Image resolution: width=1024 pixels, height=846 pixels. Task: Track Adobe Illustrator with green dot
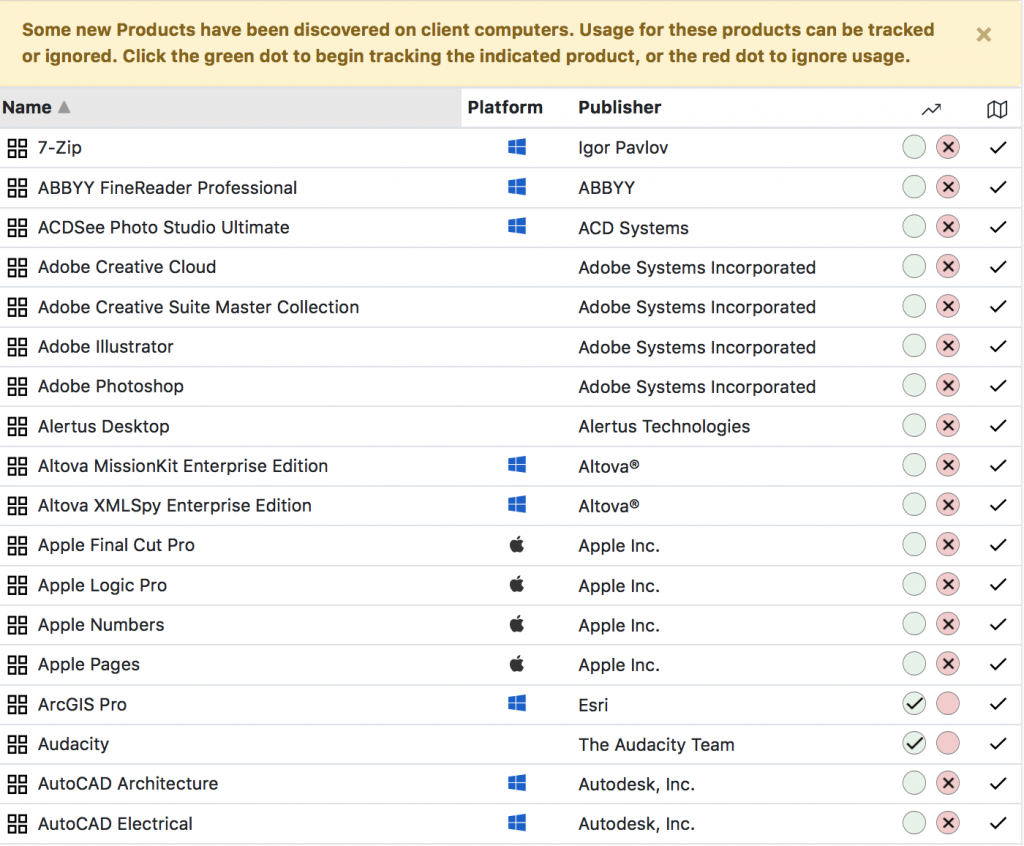coord(914,346)
